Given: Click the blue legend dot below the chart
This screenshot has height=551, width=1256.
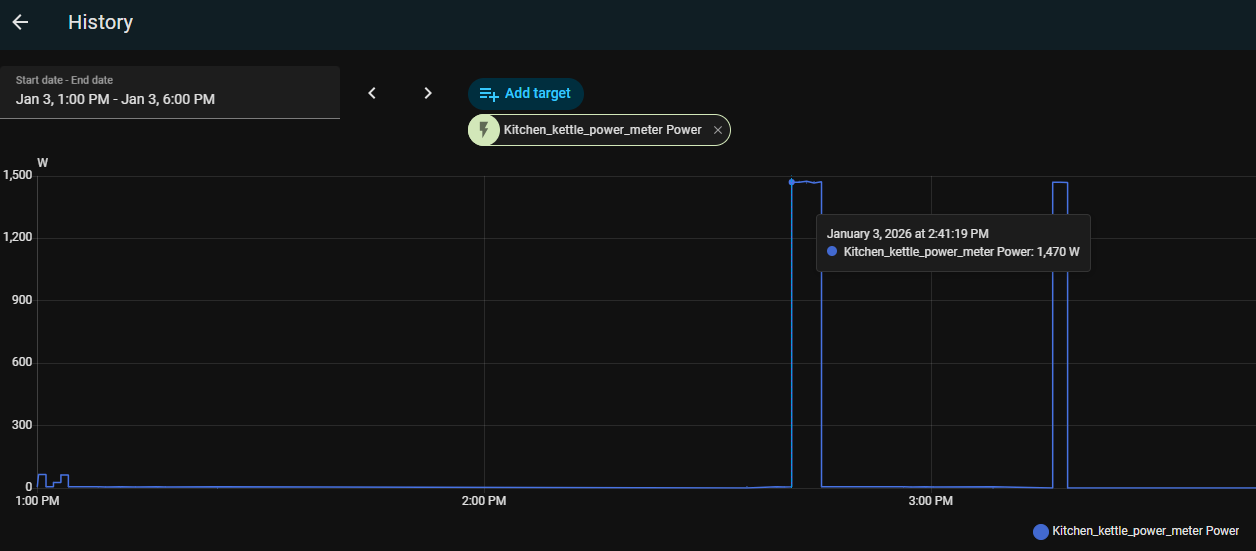Looking at the screenshot, I should coord(1041,531).
